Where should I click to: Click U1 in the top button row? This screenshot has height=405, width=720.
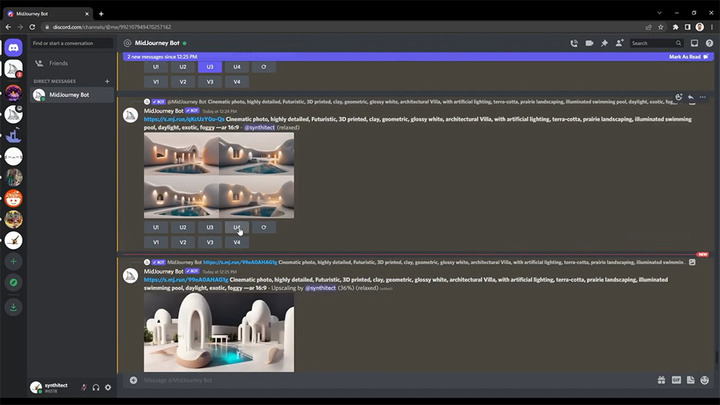click(x=156, y=67)
